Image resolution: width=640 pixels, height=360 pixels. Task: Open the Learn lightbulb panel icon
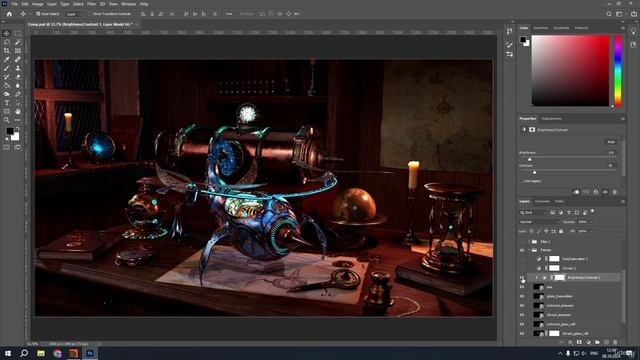[633, 31]
